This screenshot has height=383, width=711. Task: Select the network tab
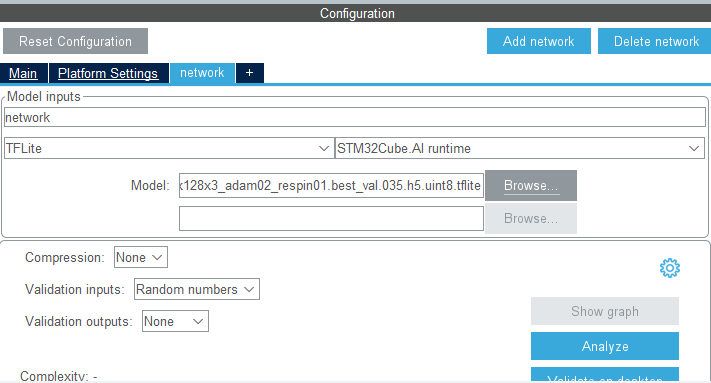tap(202, 73)
